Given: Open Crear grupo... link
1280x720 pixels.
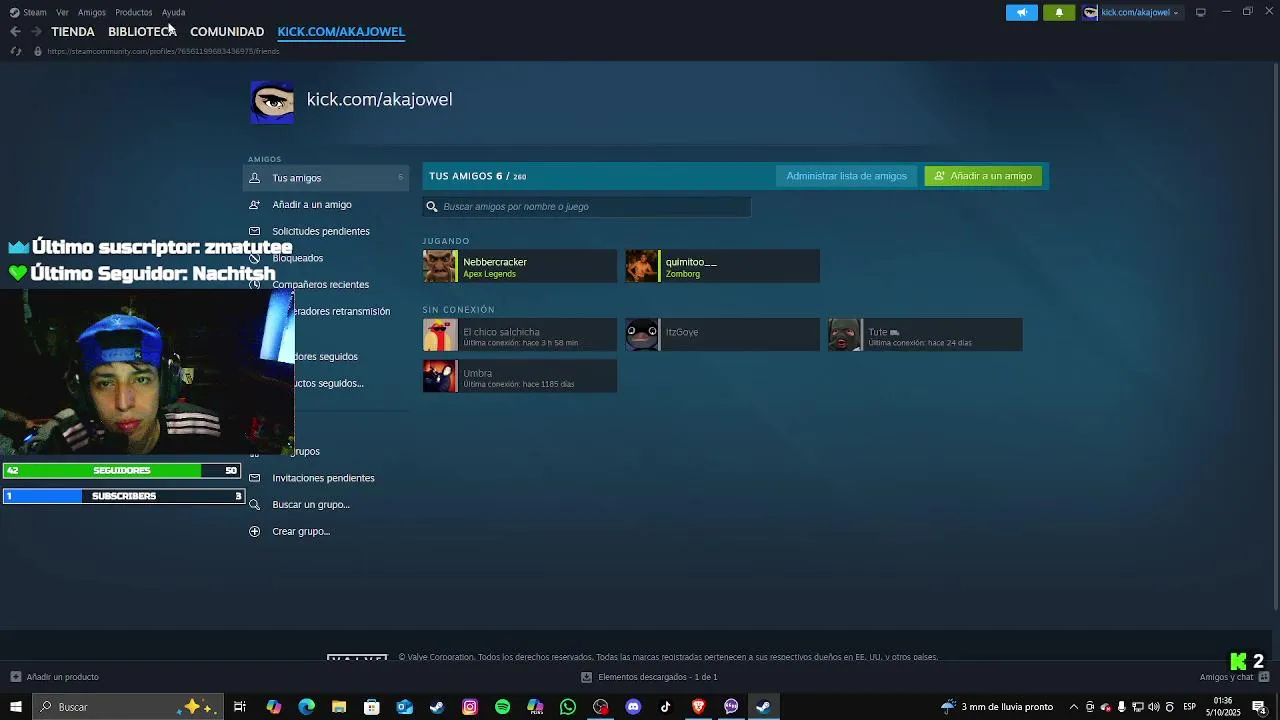Looking at the screenshot, I should click(x=301, y=531).
